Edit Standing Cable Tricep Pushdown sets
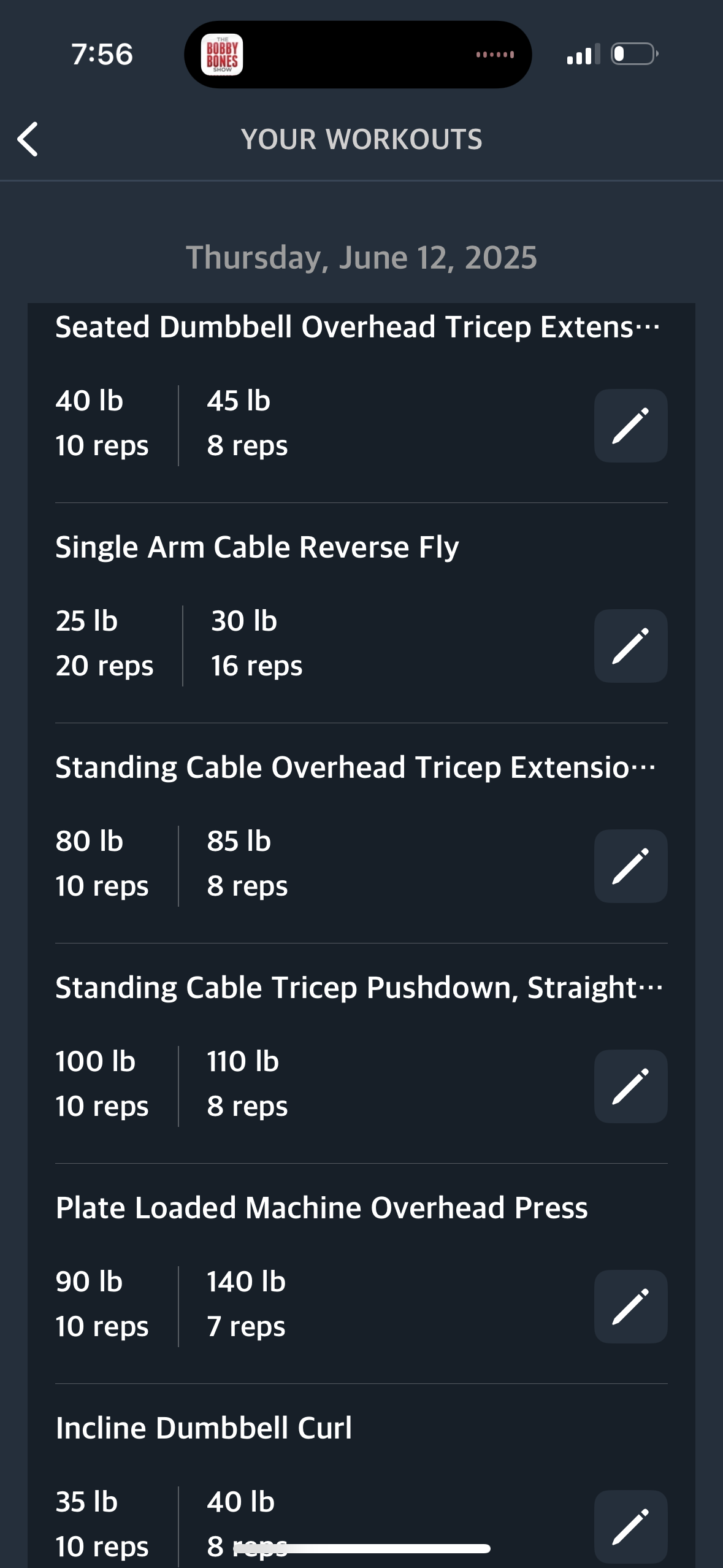The image size is (723, 1568). tap(630, 1086)
